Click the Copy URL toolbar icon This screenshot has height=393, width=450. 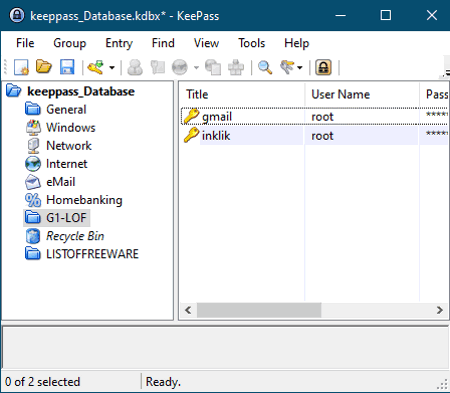[x=213, y=67]
